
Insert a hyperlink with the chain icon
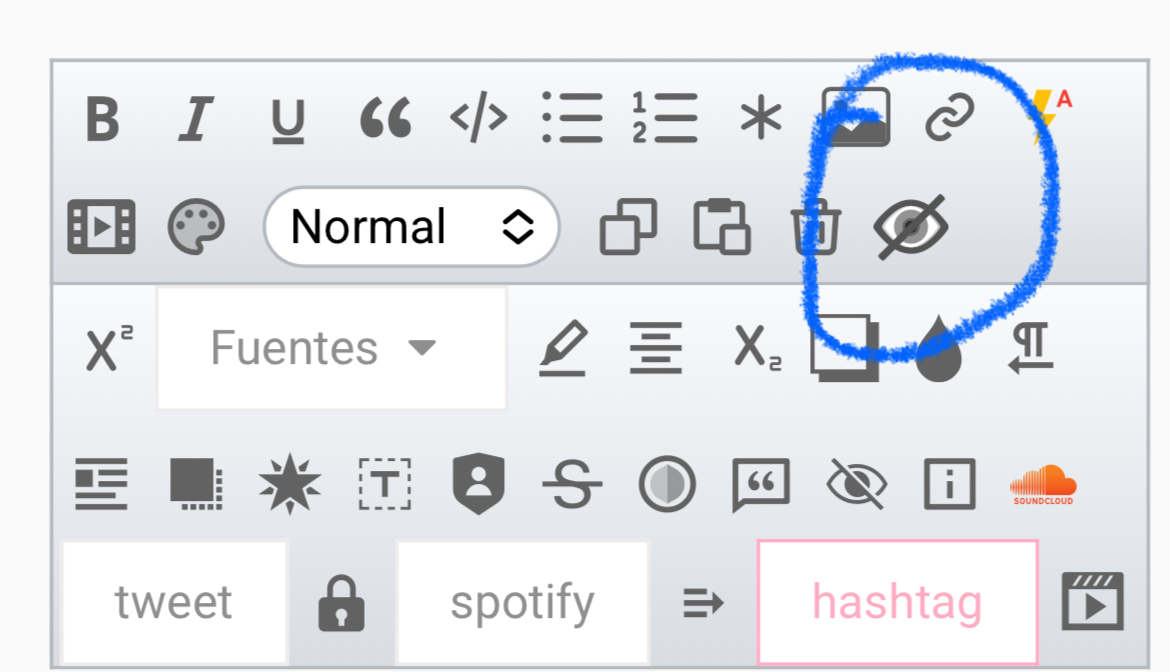[x=949, y=117]
